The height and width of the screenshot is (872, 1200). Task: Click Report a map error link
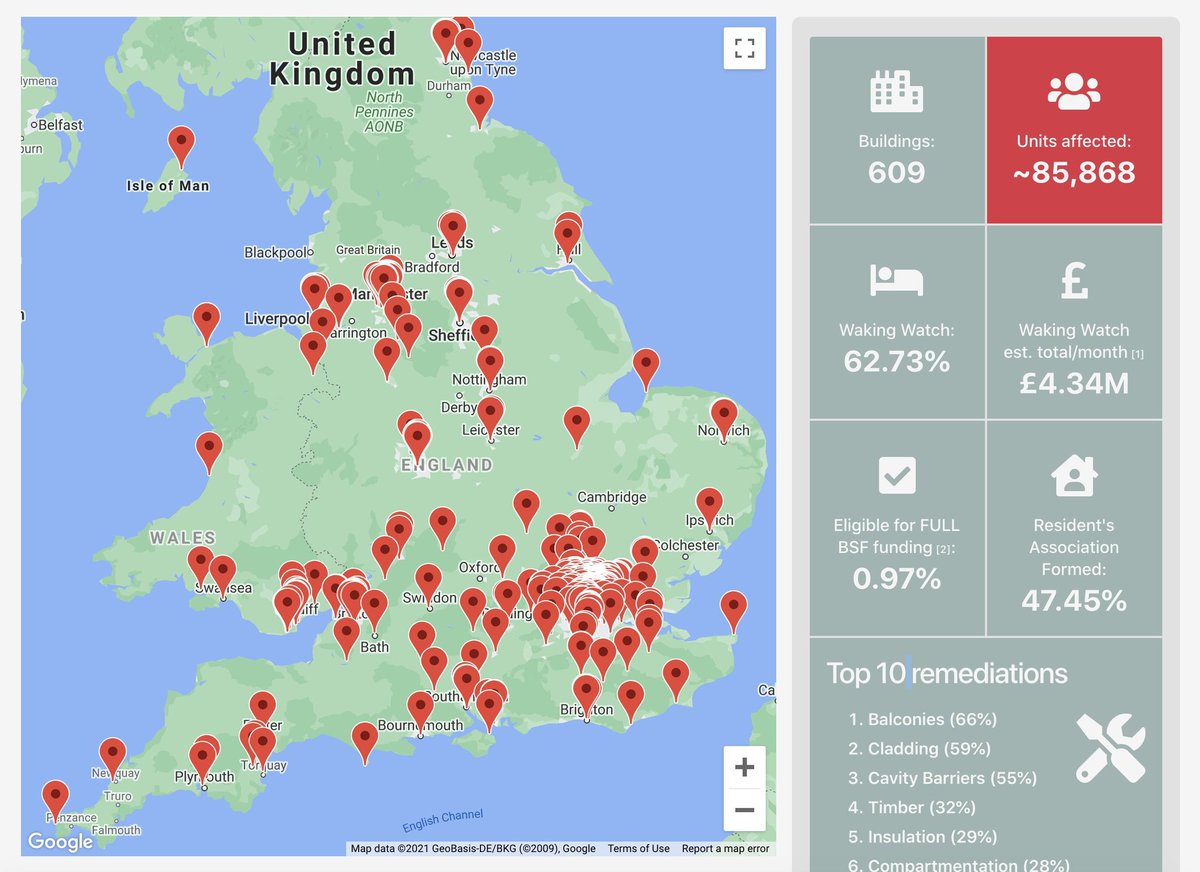(726, 848)
